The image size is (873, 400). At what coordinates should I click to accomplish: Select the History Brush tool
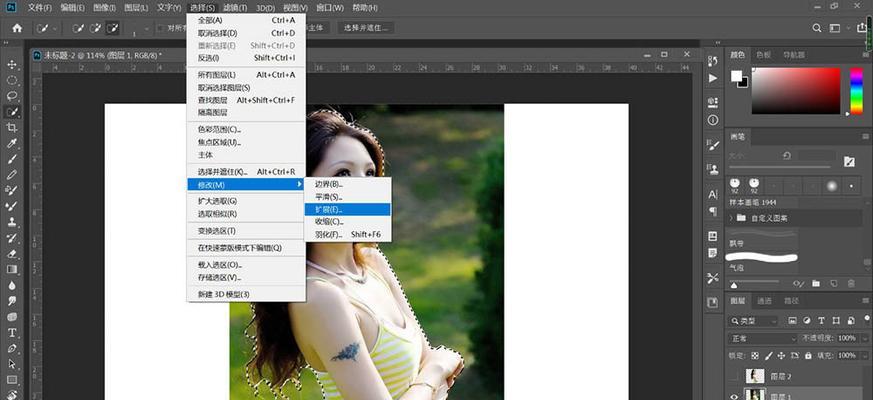11,238
